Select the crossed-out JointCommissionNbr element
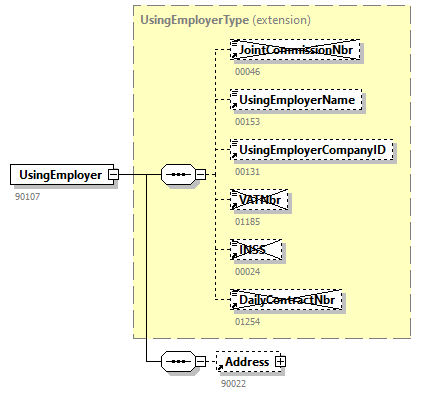This screenshot has width=429, height=394. [295, 50]
